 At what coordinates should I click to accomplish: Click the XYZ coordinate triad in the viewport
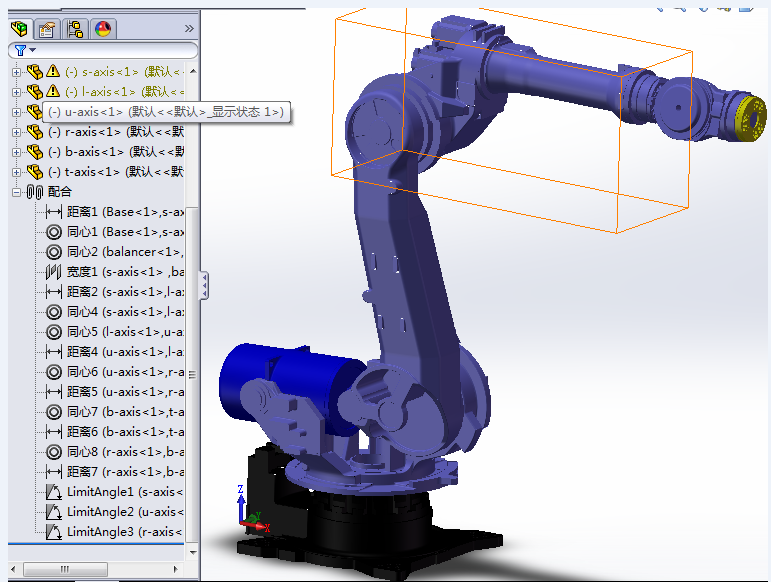coord(253,509)
